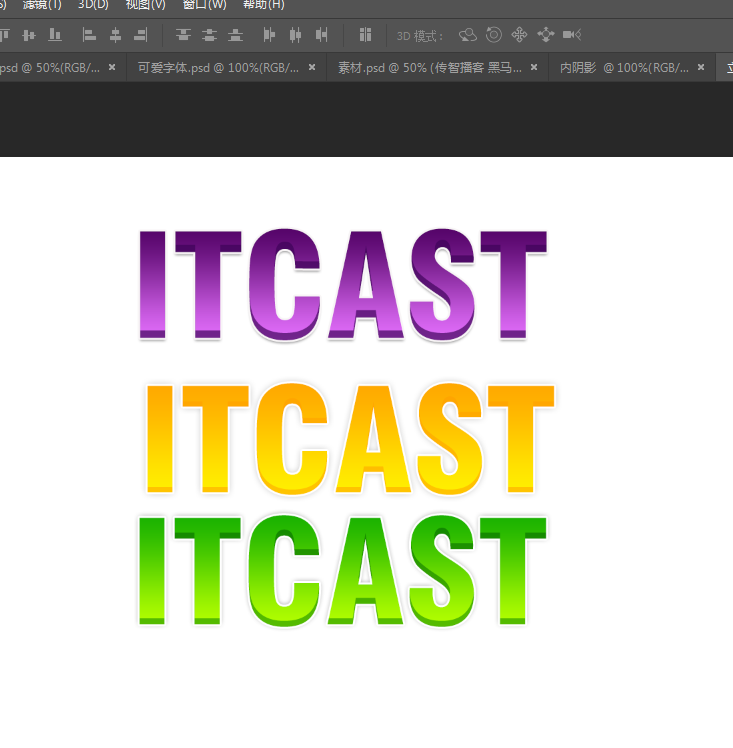Select the 3D scale camera icon

(571, 35)
